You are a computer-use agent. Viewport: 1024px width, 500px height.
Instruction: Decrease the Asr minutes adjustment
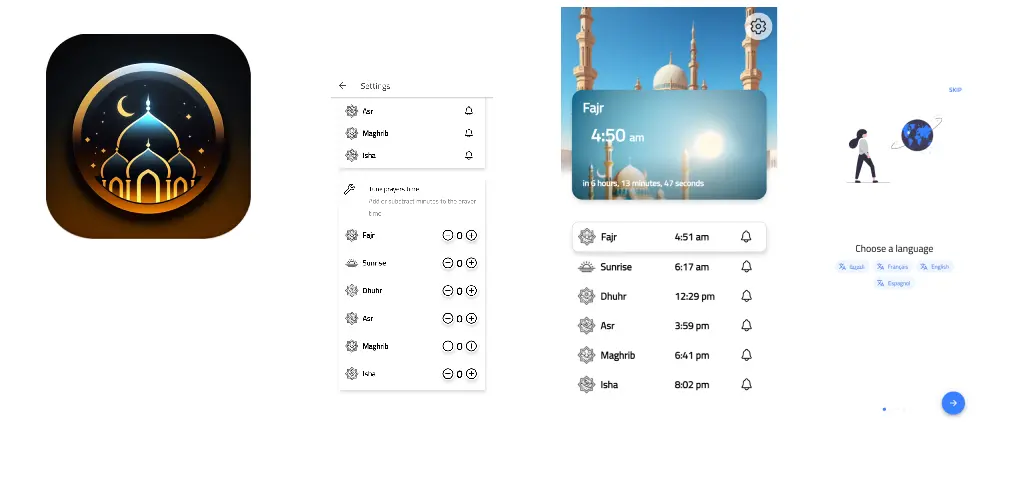click(447, 319)
